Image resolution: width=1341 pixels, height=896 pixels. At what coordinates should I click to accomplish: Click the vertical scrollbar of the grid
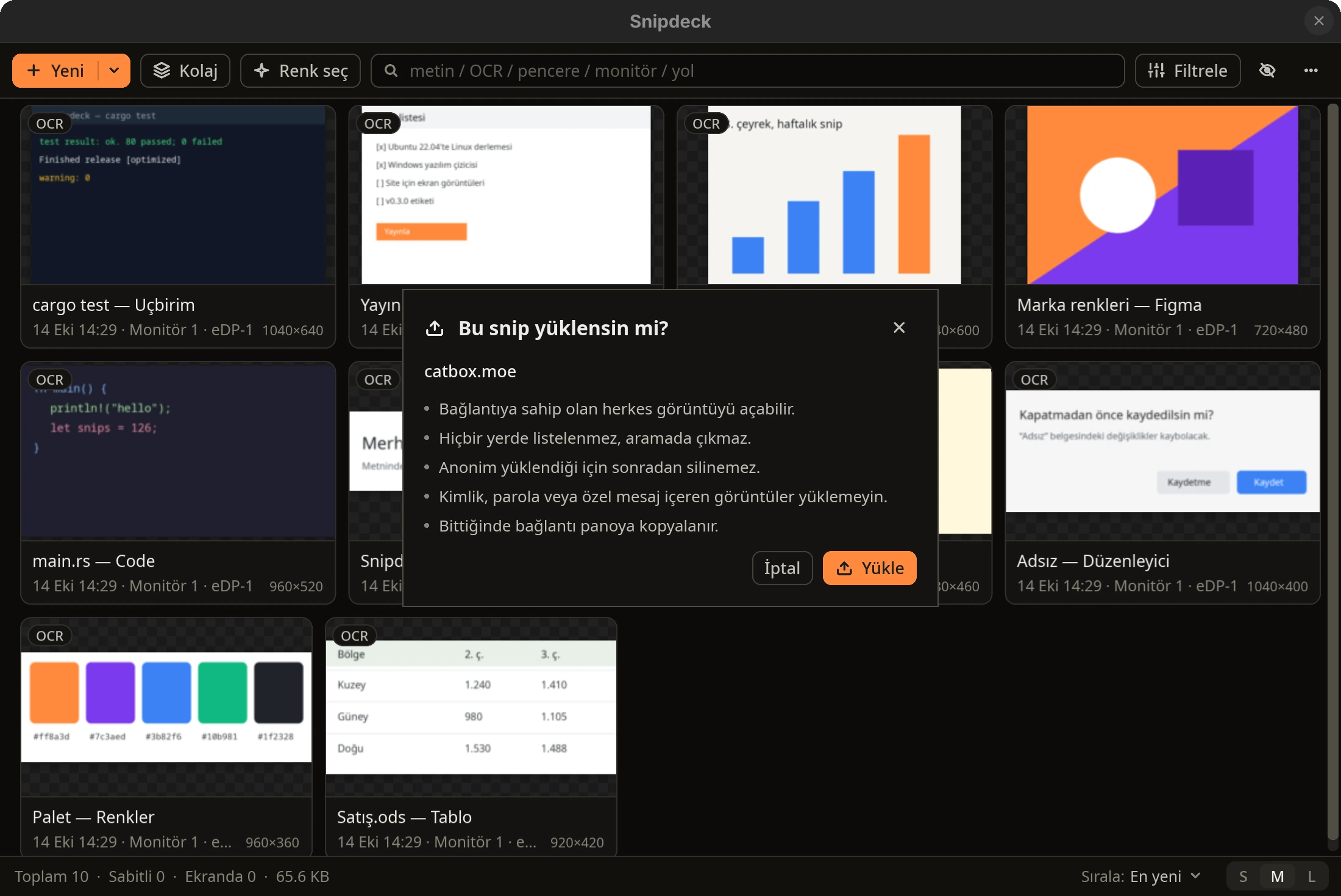coord(1333,472)
